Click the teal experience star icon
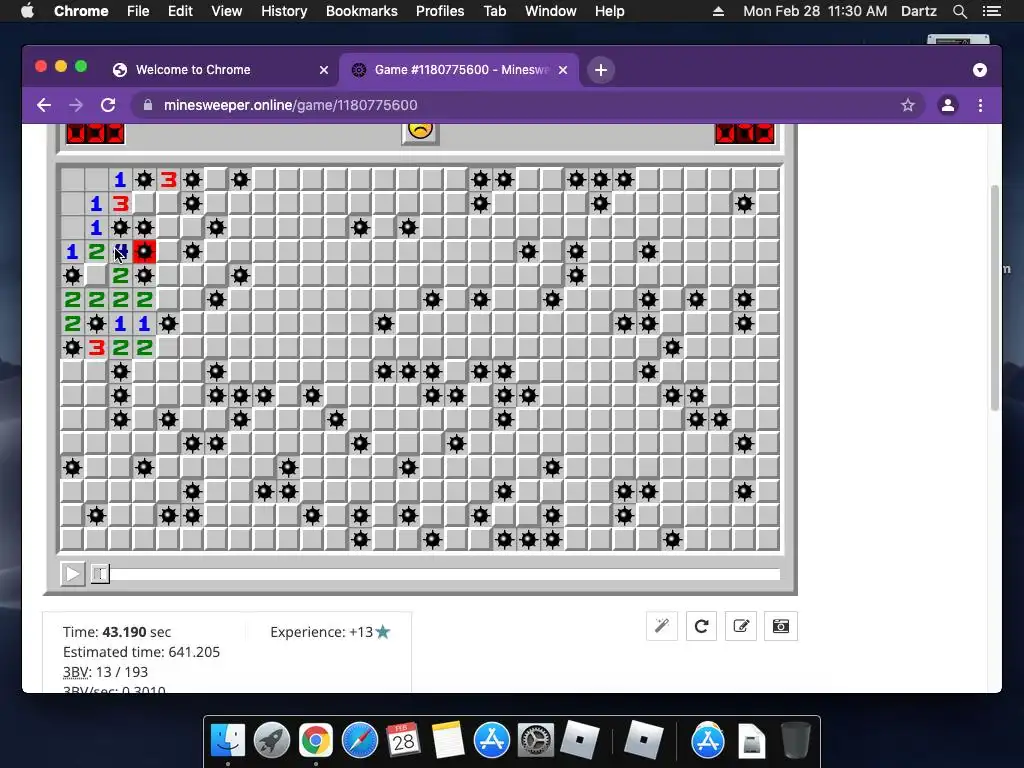This screenshot has width=1024, height=768. coord(383,632)
